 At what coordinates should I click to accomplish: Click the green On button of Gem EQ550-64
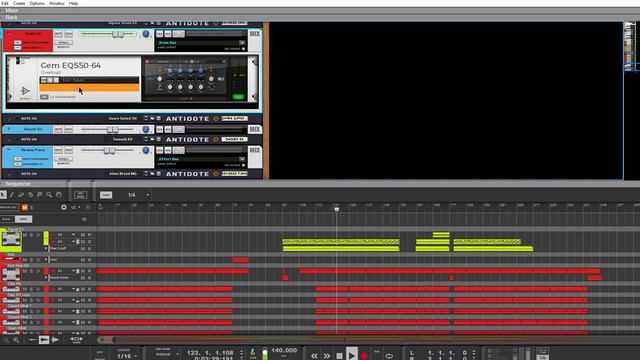[238, 97]
